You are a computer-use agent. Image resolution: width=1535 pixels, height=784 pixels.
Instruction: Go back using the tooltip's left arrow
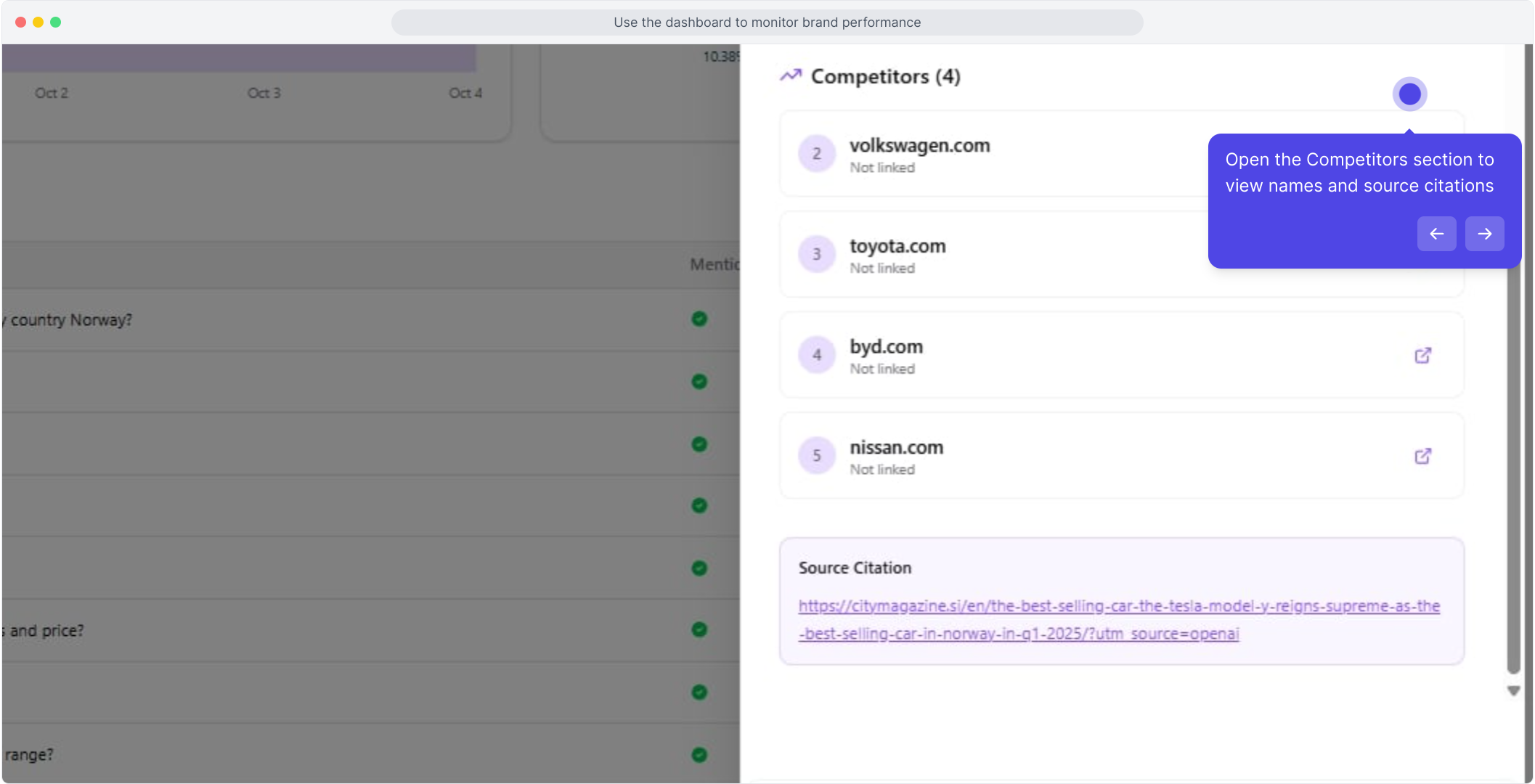(x=1436, y=234)
